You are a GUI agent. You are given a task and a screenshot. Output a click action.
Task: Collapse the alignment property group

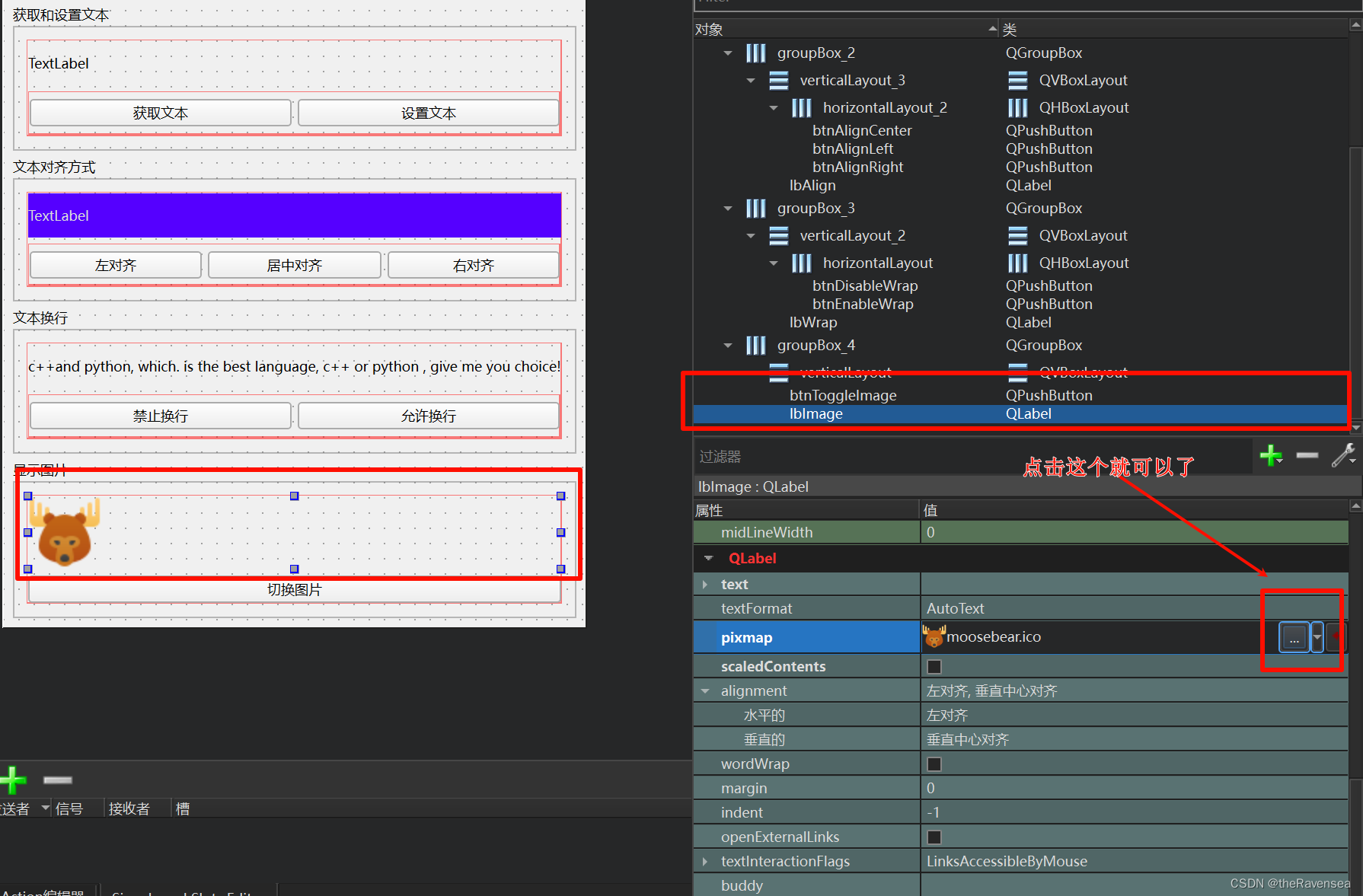(705, 691)
